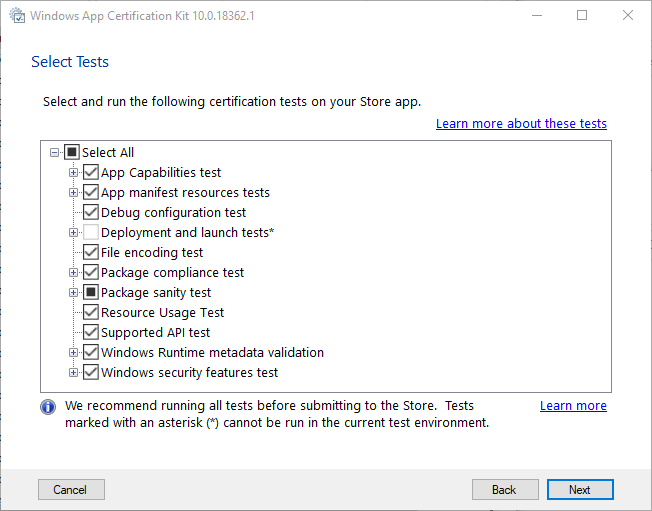
Task: Uncheck the App Capabilities test checkbox
Action: [91, 172]
